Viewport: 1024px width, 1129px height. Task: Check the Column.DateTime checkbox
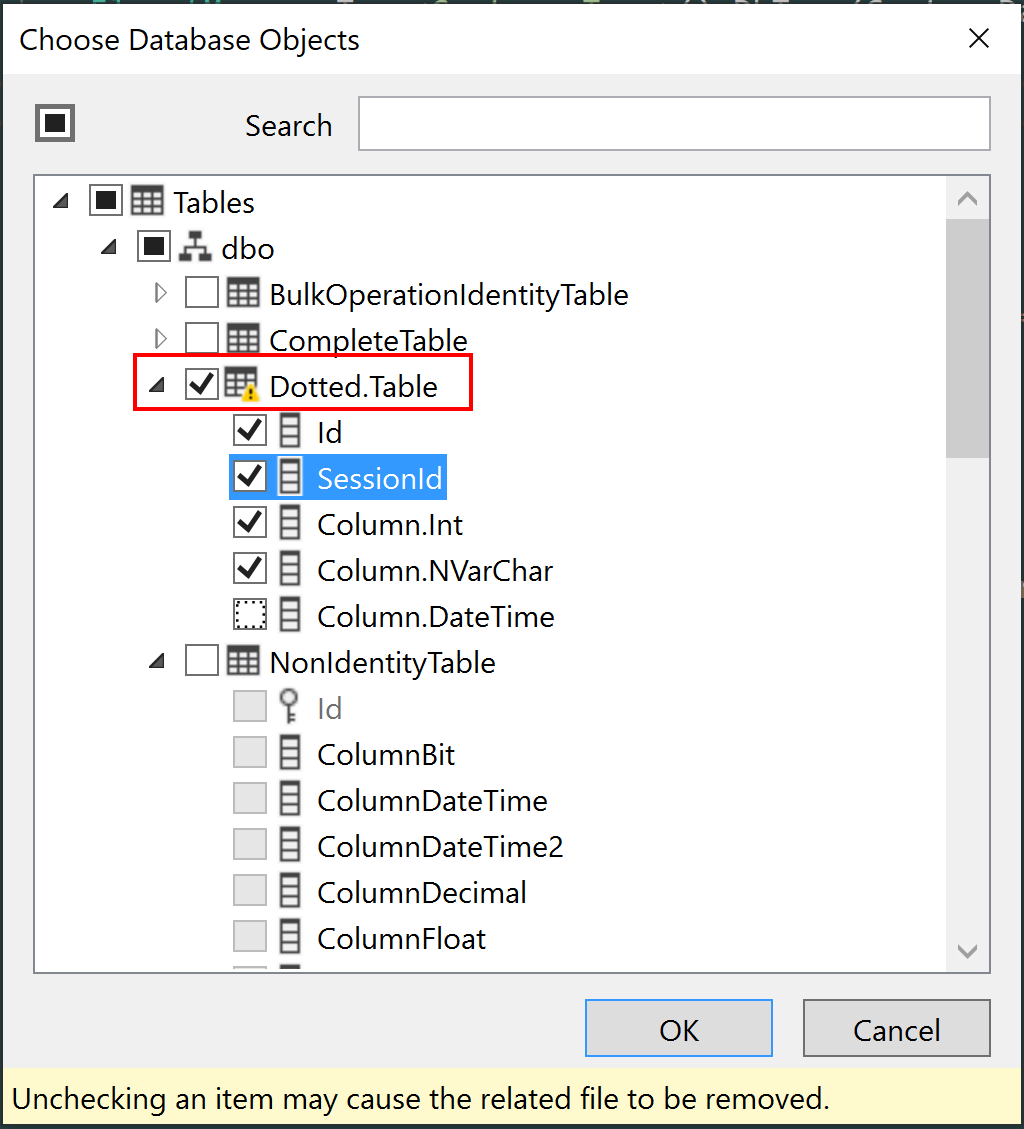[249, 614]
